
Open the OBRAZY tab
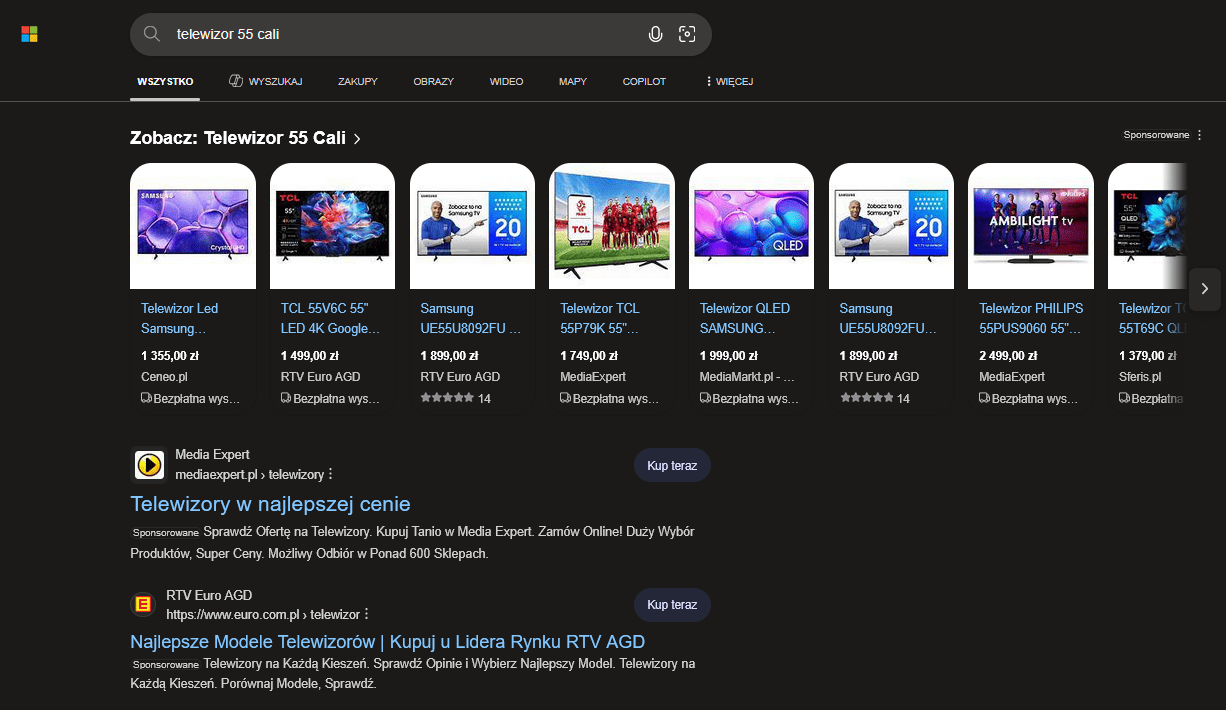point(434,81)
